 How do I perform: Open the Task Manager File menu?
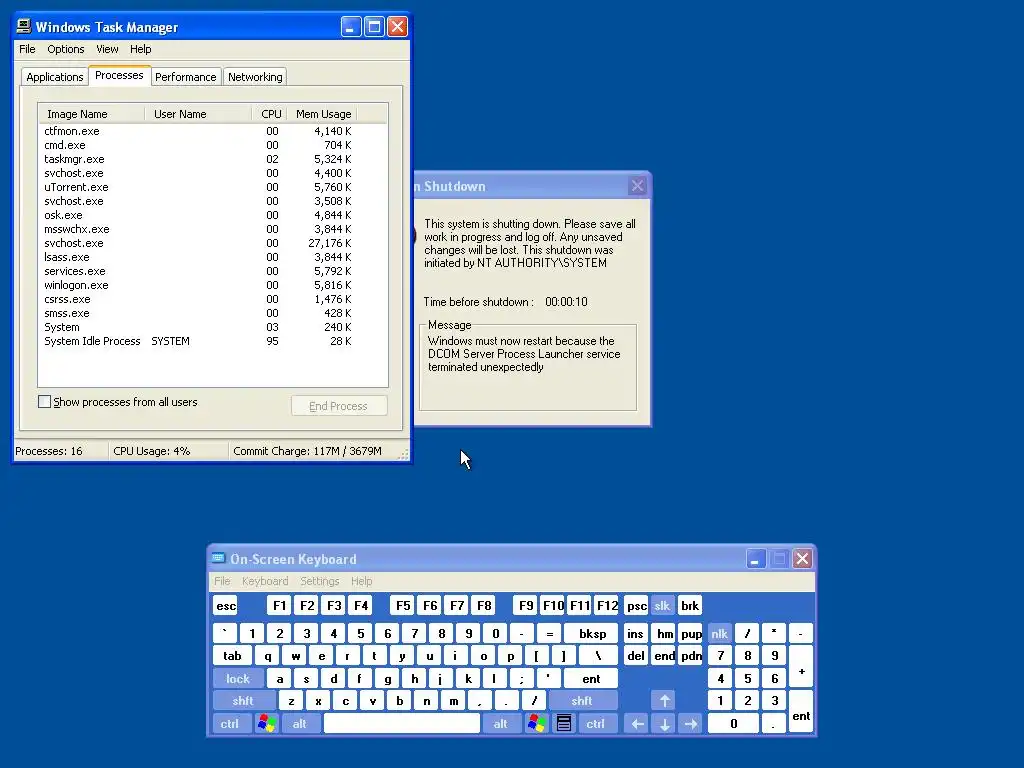click(x=27, y=49)
